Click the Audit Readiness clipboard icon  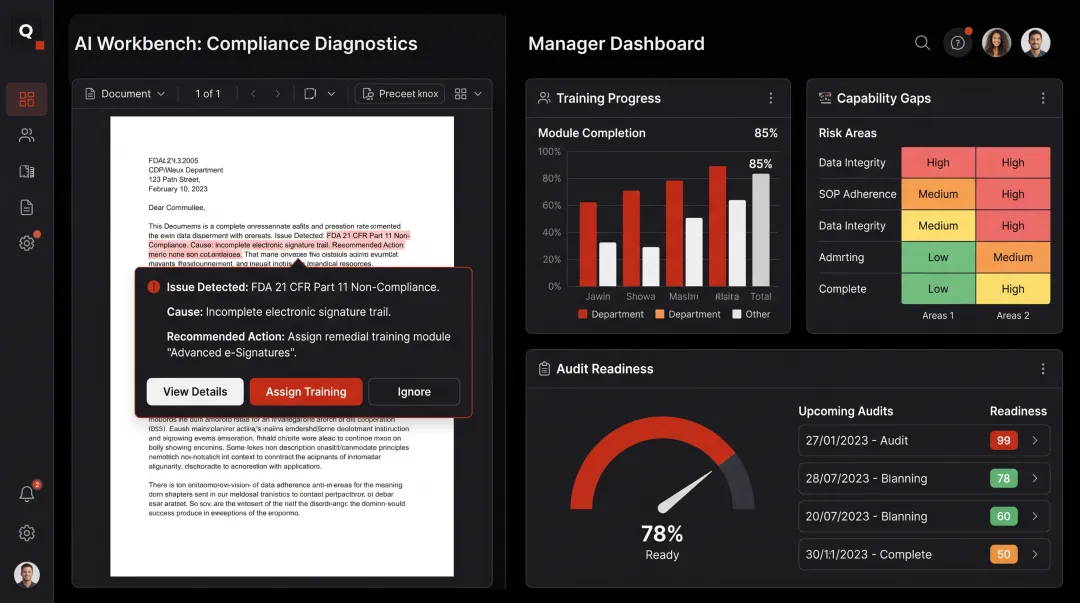click(x=544, y=369)
